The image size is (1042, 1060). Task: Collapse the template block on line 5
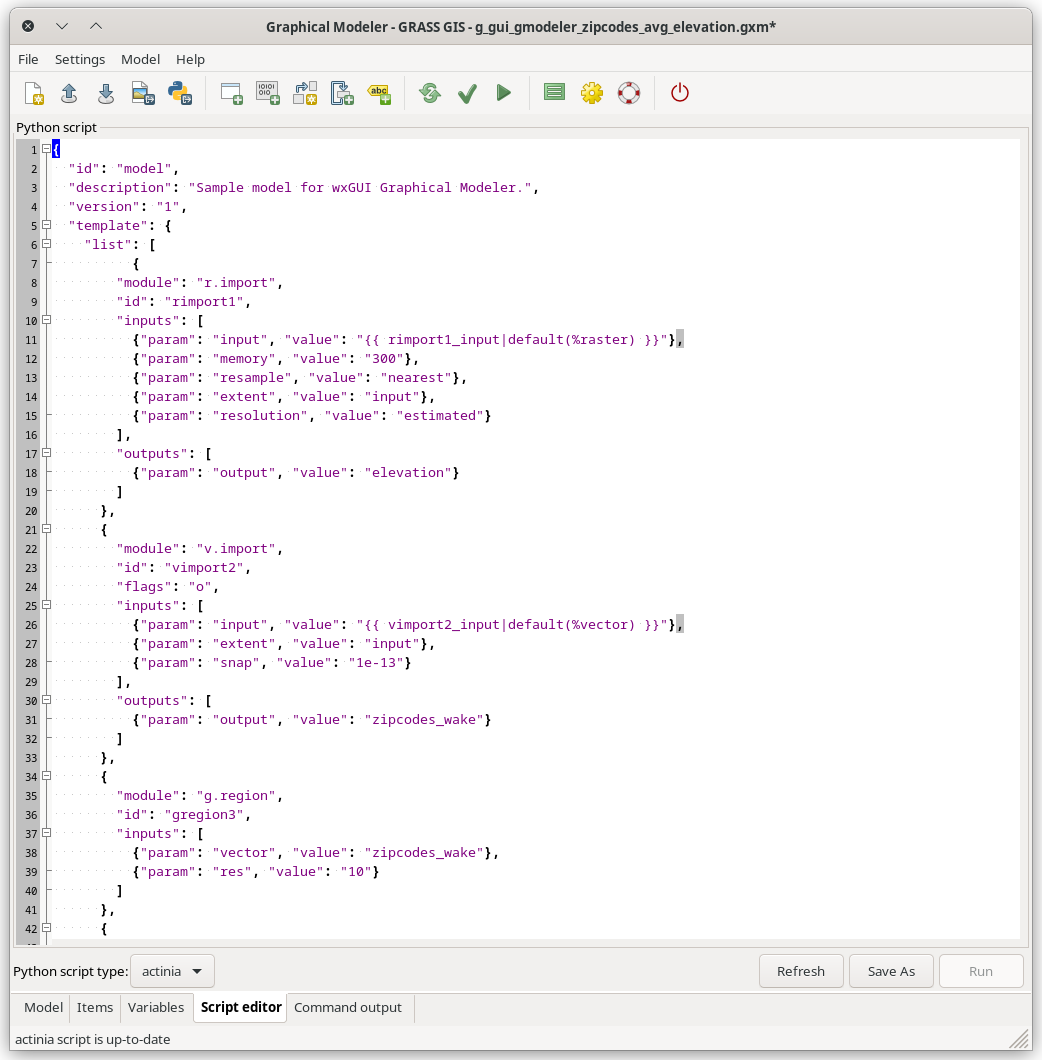click(46, 225)
